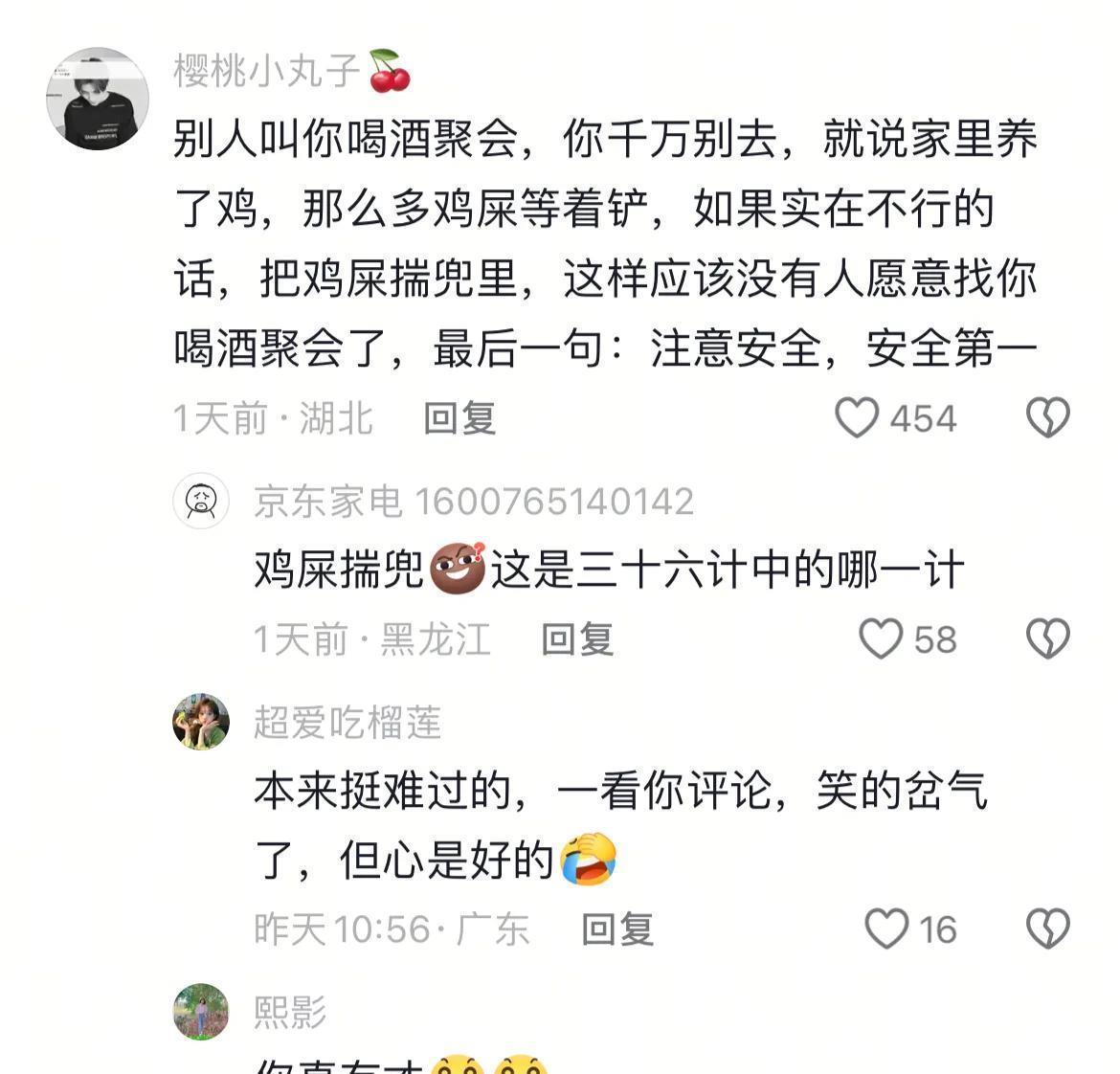Viewport: 1120px width, 1074px height.
Task: Open 熙影's profile avatar
Action: point(201,1012)
